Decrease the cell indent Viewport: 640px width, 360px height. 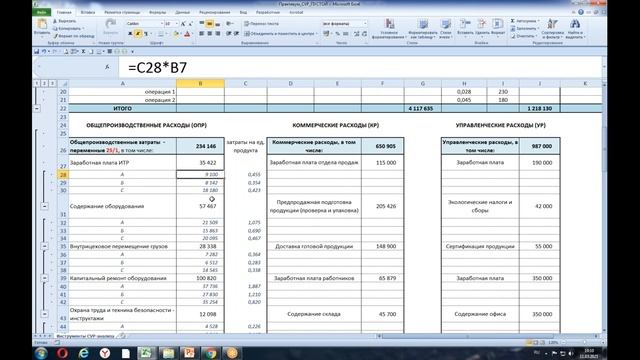228,33
